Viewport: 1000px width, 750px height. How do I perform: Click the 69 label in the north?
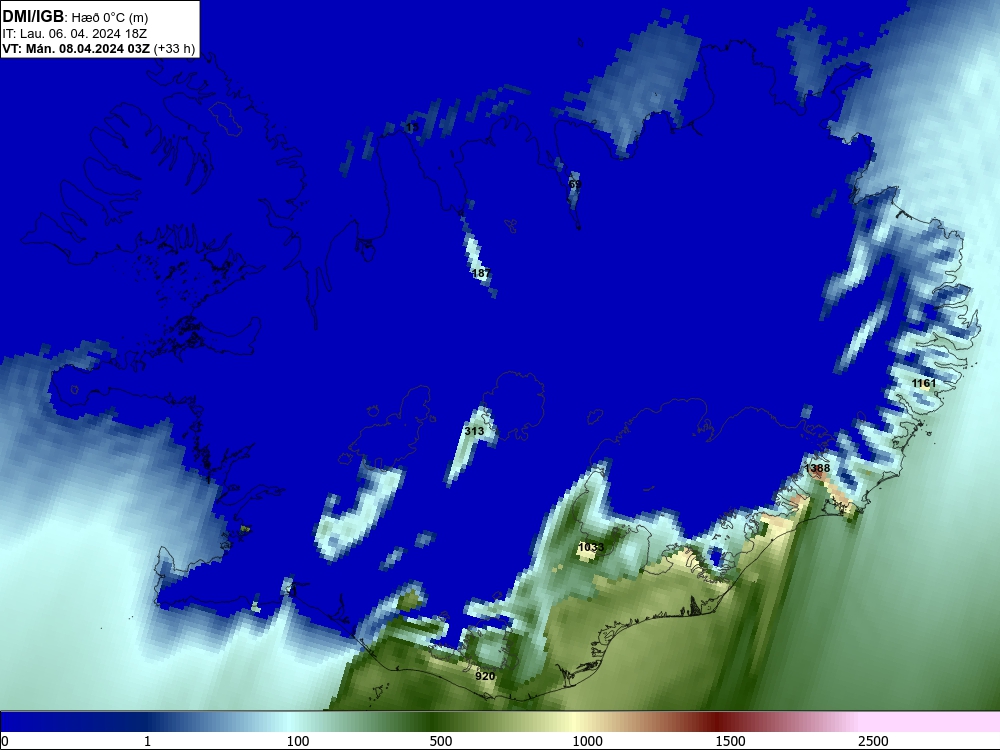tap(575, 184)
